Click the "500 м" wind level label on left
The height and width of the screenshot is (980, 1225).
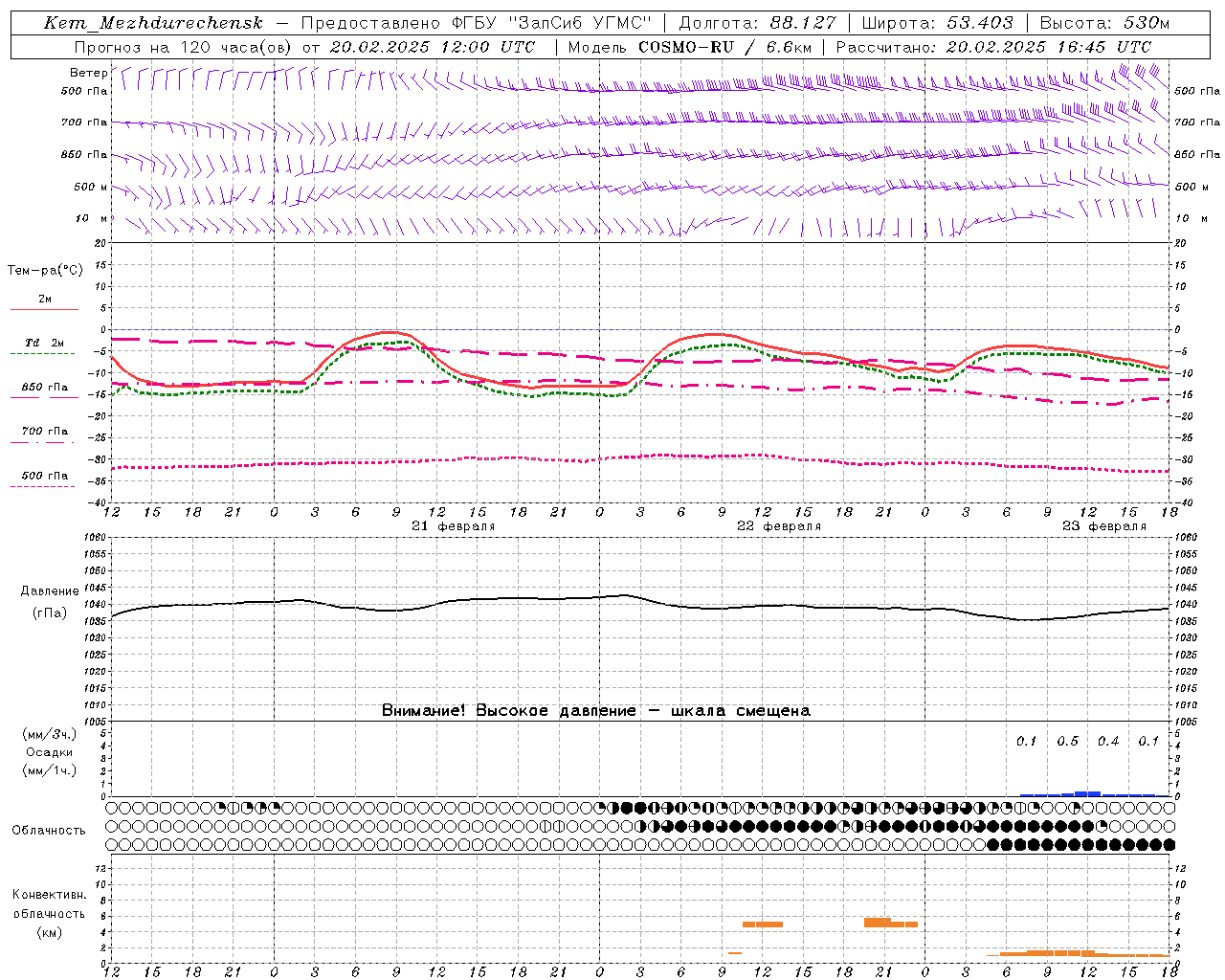91,187
